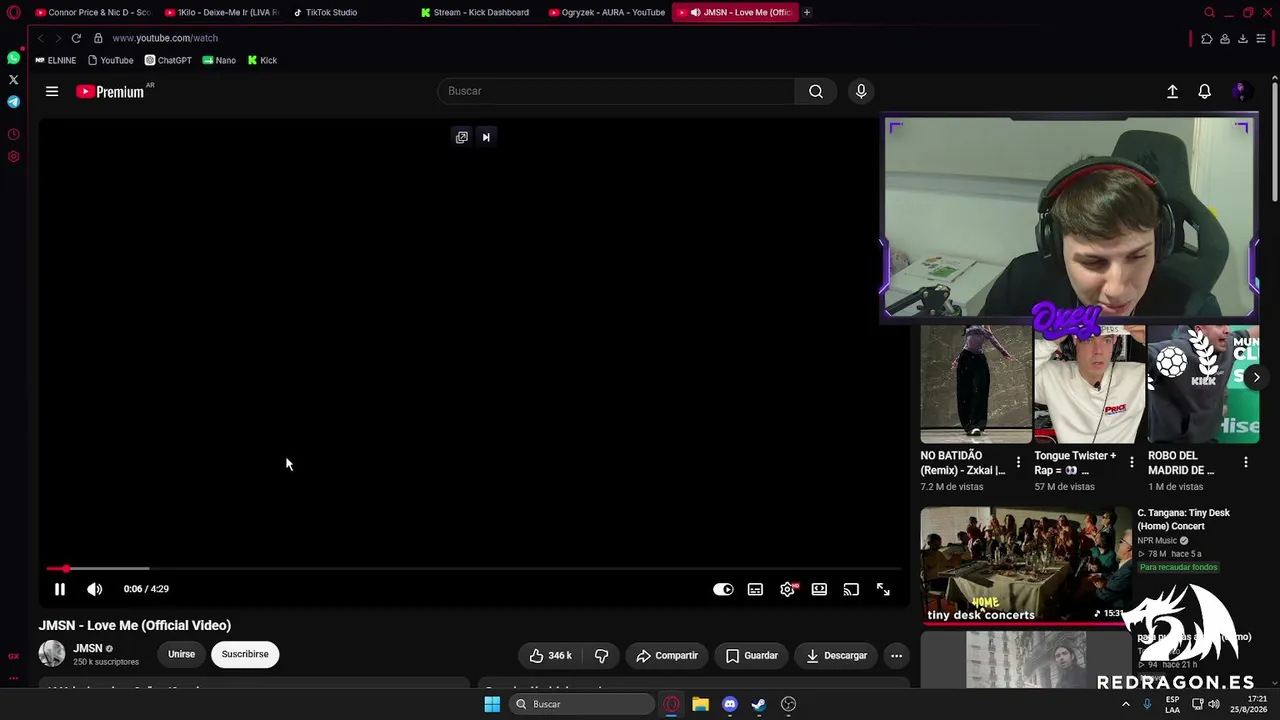
Task: Click the address bar URL
Action: (165, 38)
